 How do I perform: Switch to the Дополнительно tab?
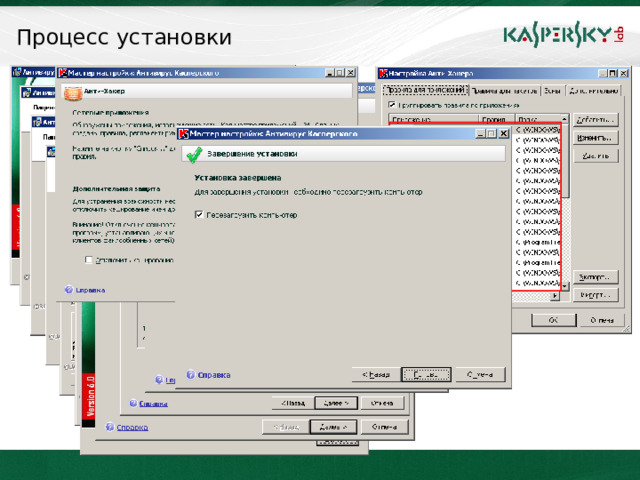tap(593, 91)
